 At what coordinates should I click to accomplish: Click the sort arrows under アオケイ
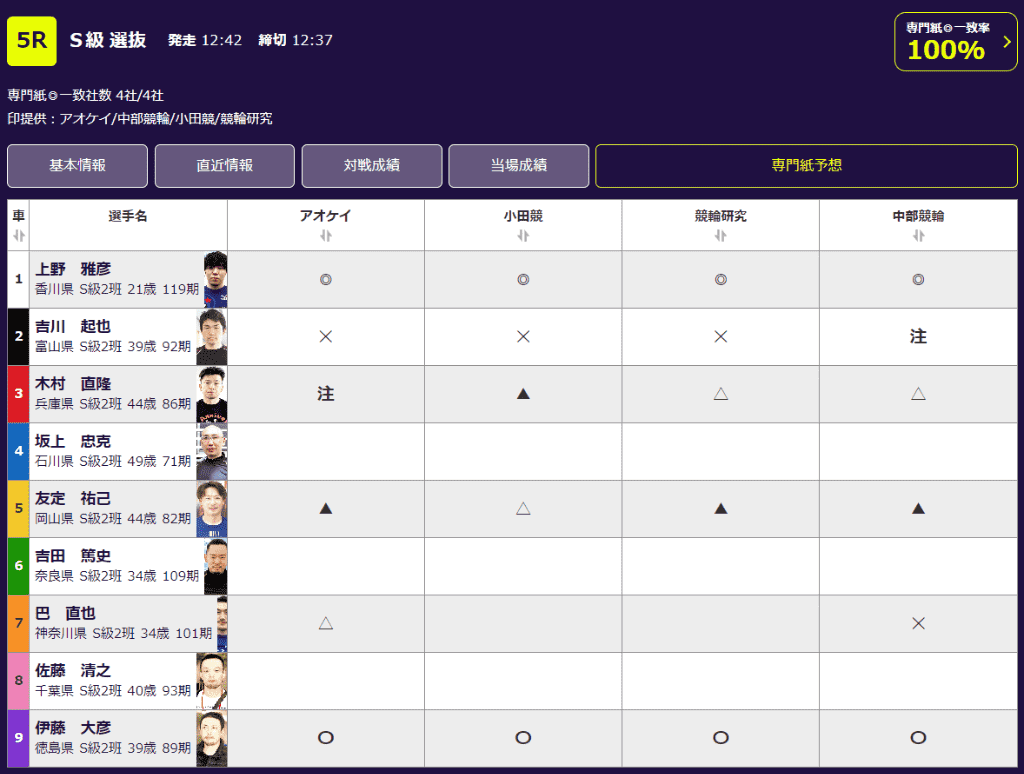coord(325,236)
